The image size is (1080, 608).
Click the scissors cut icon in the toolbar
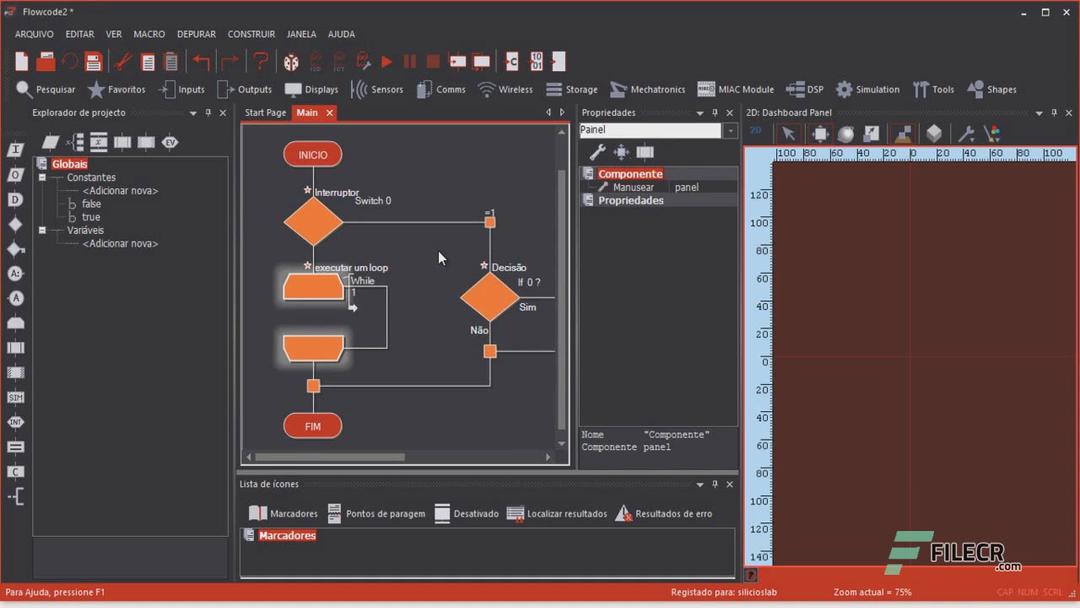coord(124,60)
